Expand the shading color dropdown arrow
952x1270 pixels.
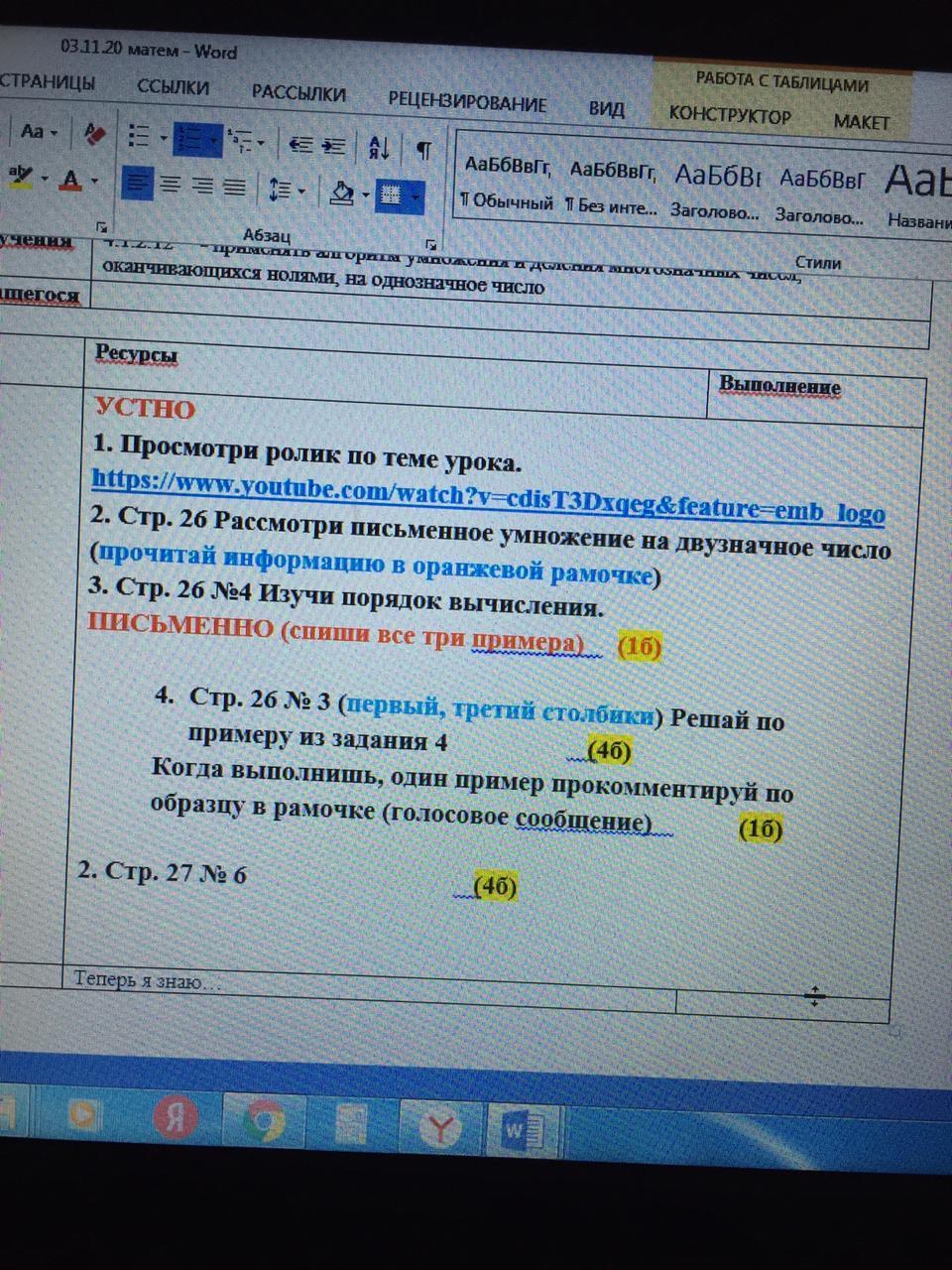365,194
